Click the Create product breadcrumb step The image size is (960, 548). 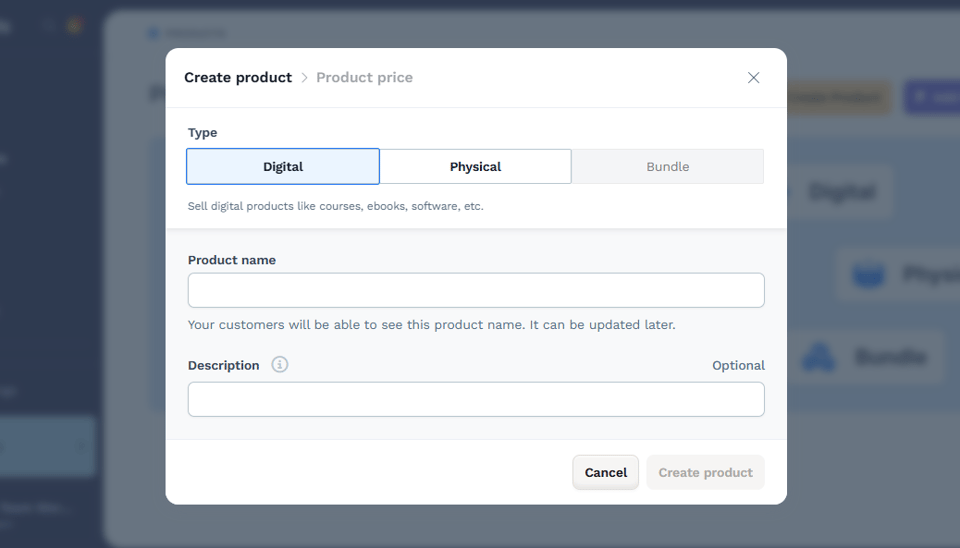tap(238, 78)
